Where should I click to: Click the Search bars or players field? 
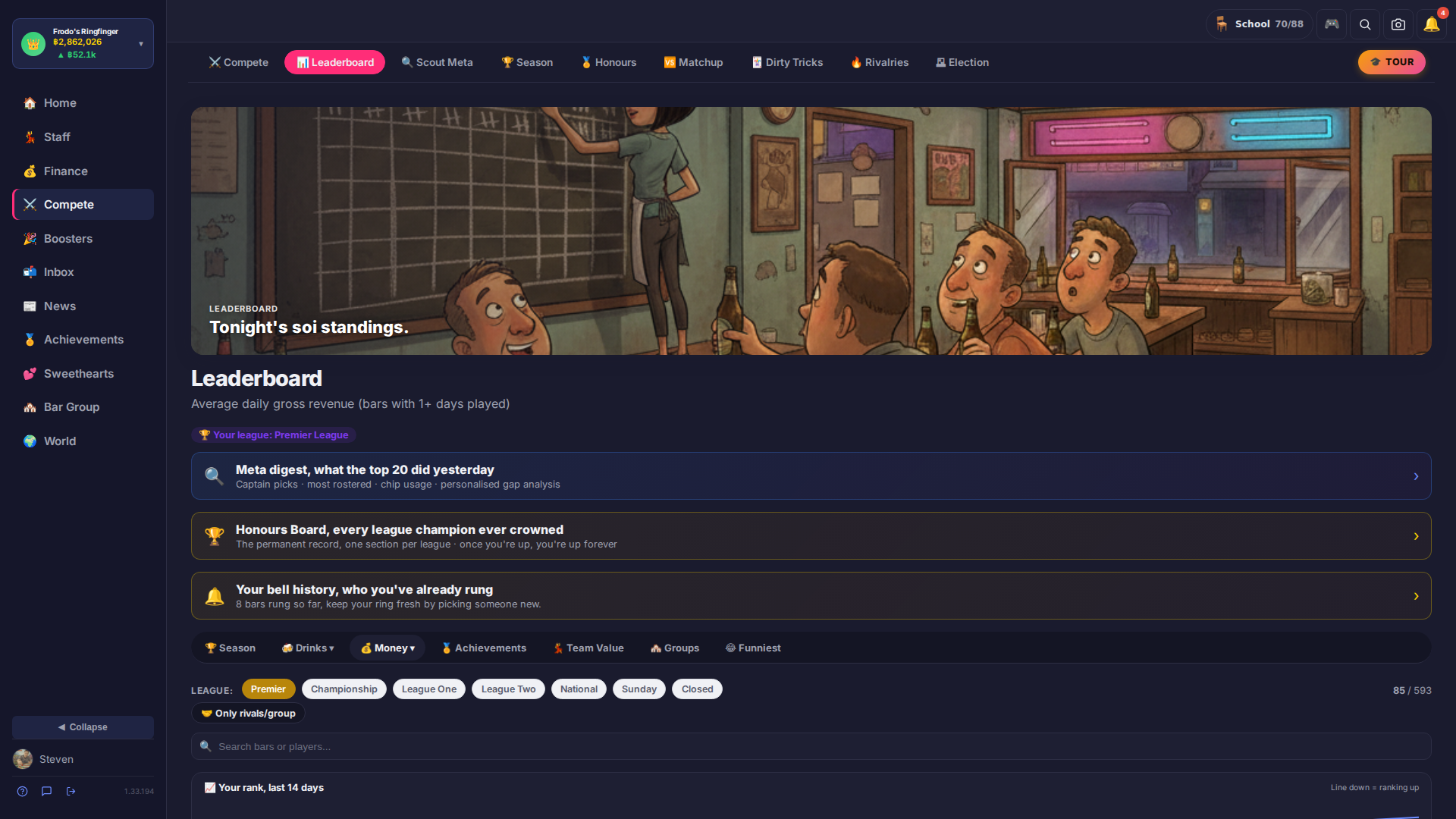pos(811,747)
